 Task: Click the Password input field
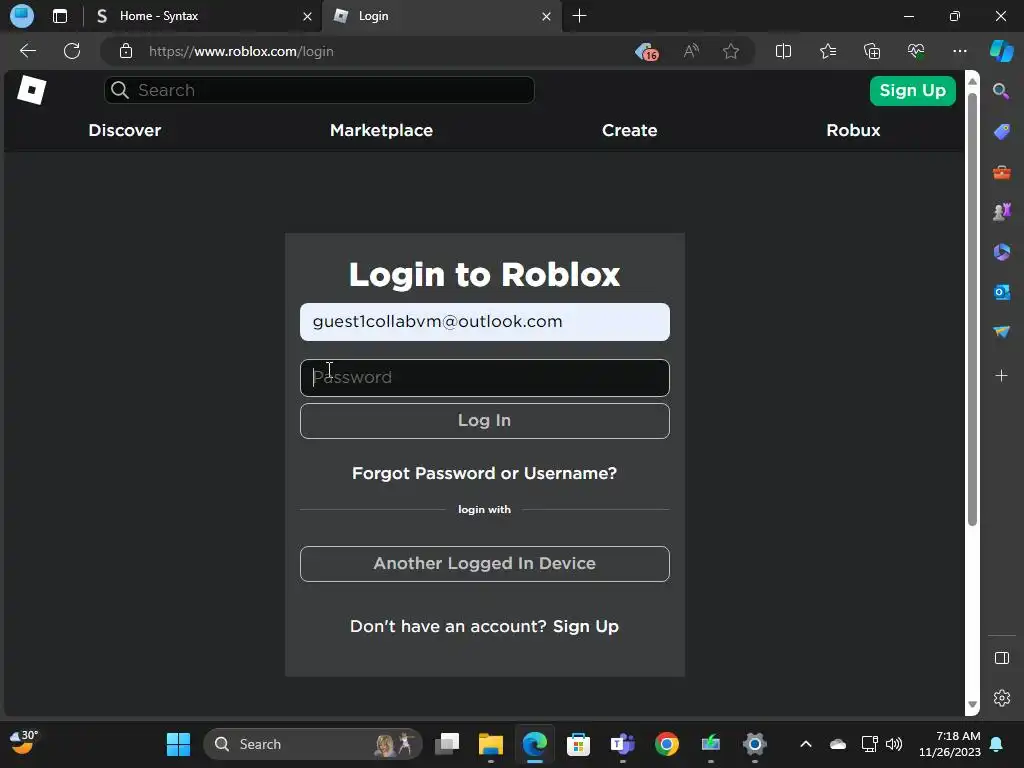[485, 377]
